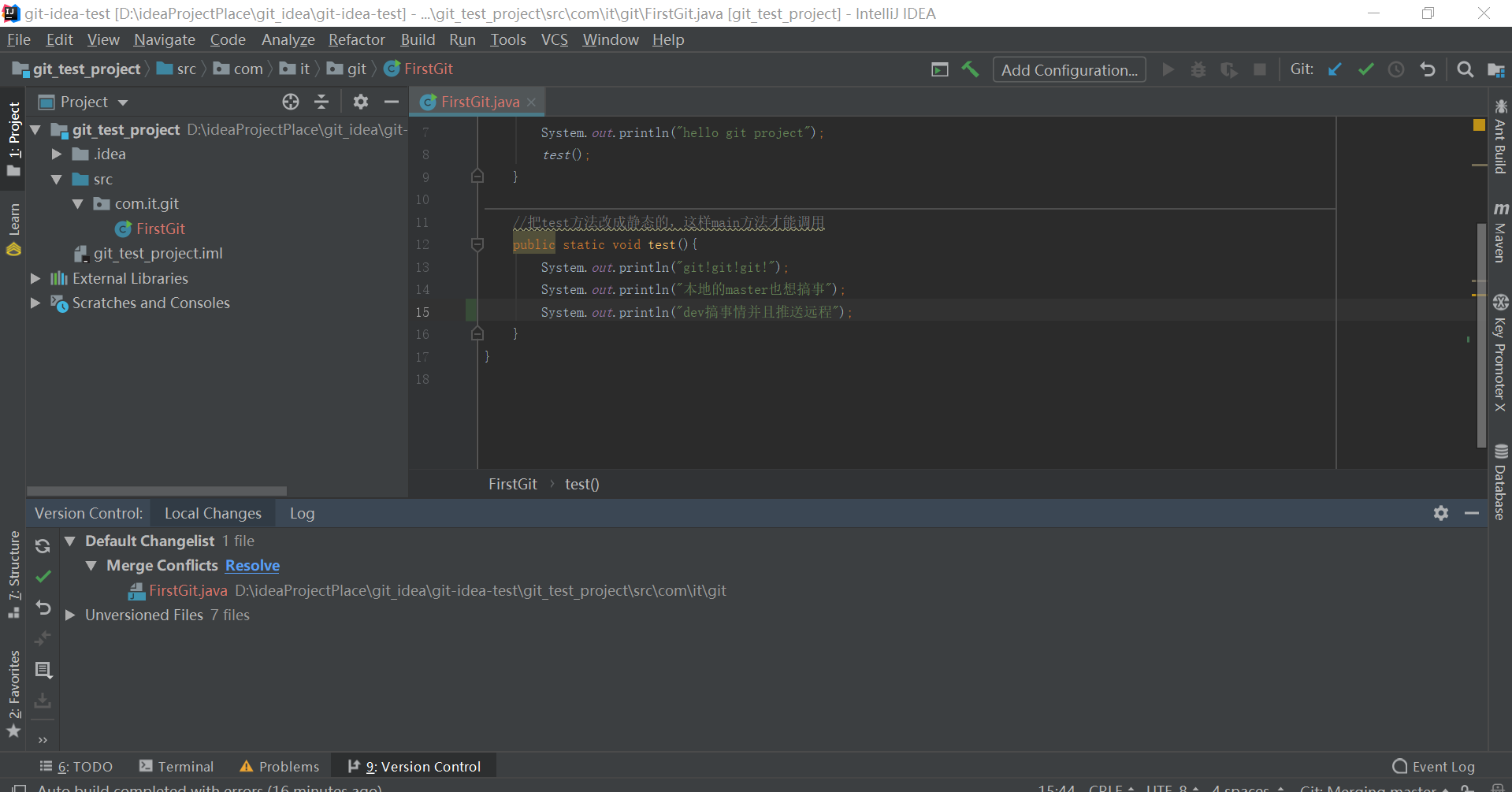Image resolution: width=1512 pixels, height=792 pixels.
Task: Refresh Version Control changes
Action: (43, 545)
